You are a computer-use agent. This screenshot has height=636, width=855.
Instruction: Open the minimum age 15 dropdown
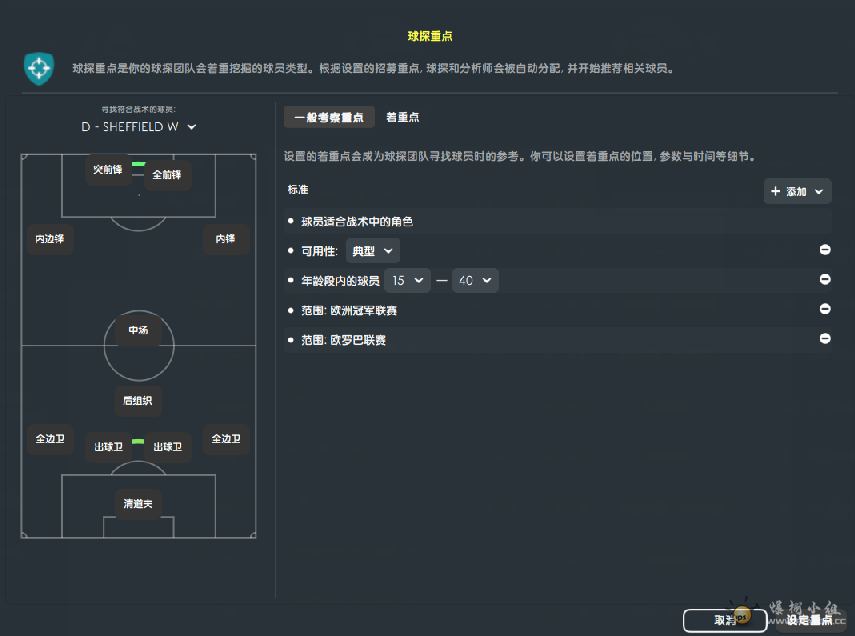click(407, 281)
